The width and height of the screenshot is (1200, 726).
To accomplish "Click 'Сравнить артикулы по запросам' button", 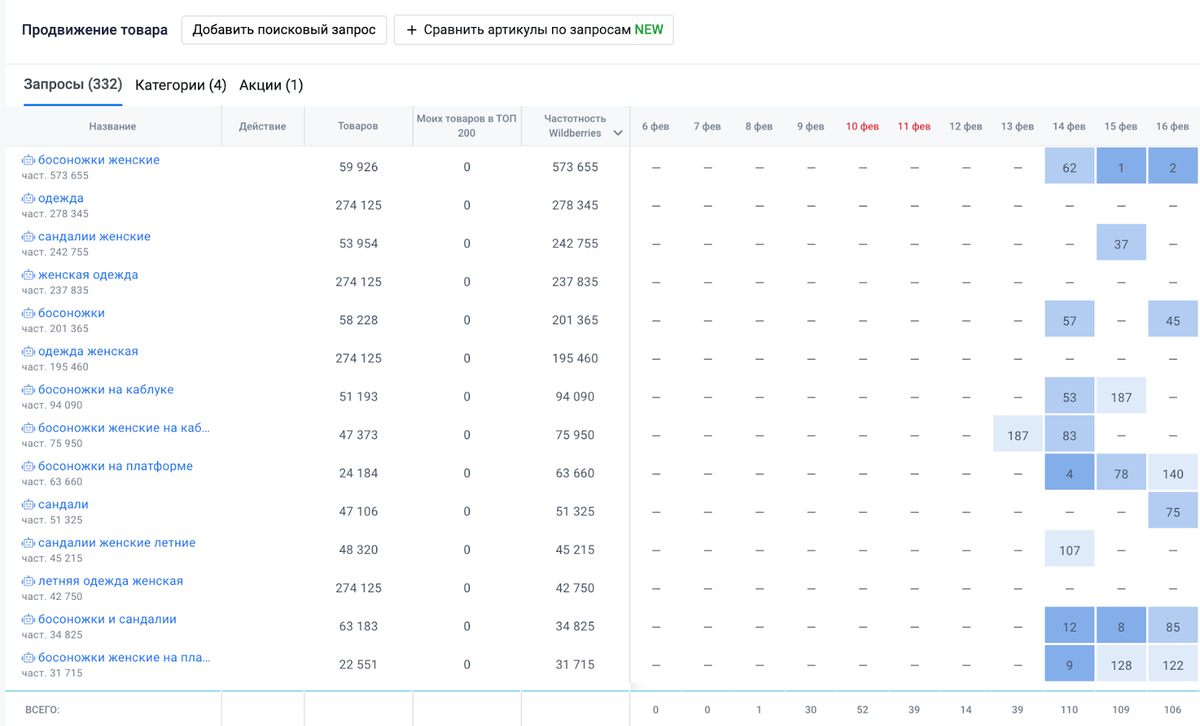I will tap(534, 30).
